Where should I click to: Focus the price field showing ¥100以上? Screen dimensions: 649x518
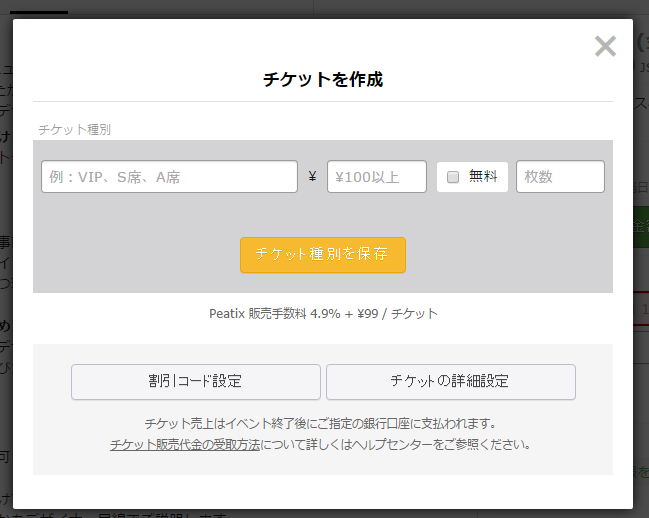point(376,177)
